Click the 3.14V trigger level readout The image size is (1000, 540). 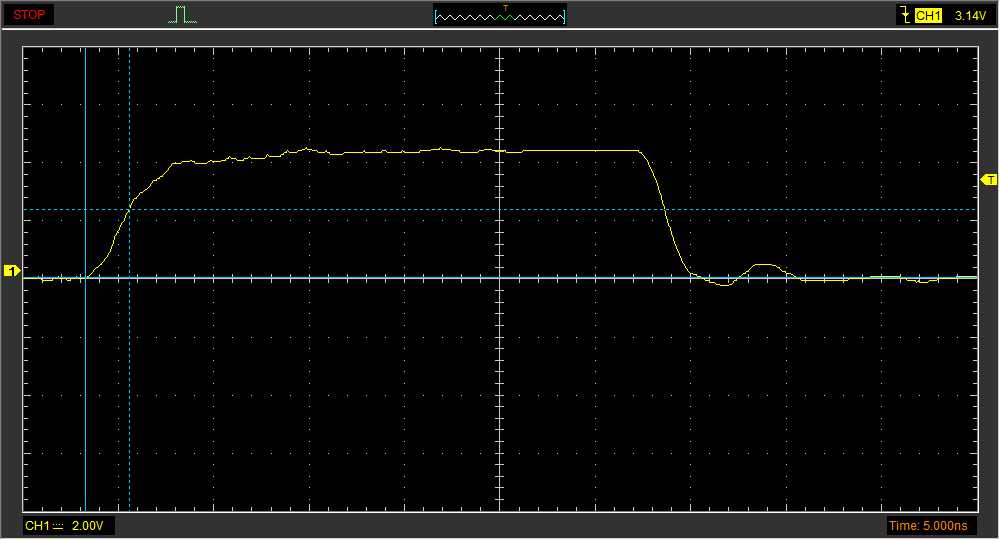[x=970, y=15]
